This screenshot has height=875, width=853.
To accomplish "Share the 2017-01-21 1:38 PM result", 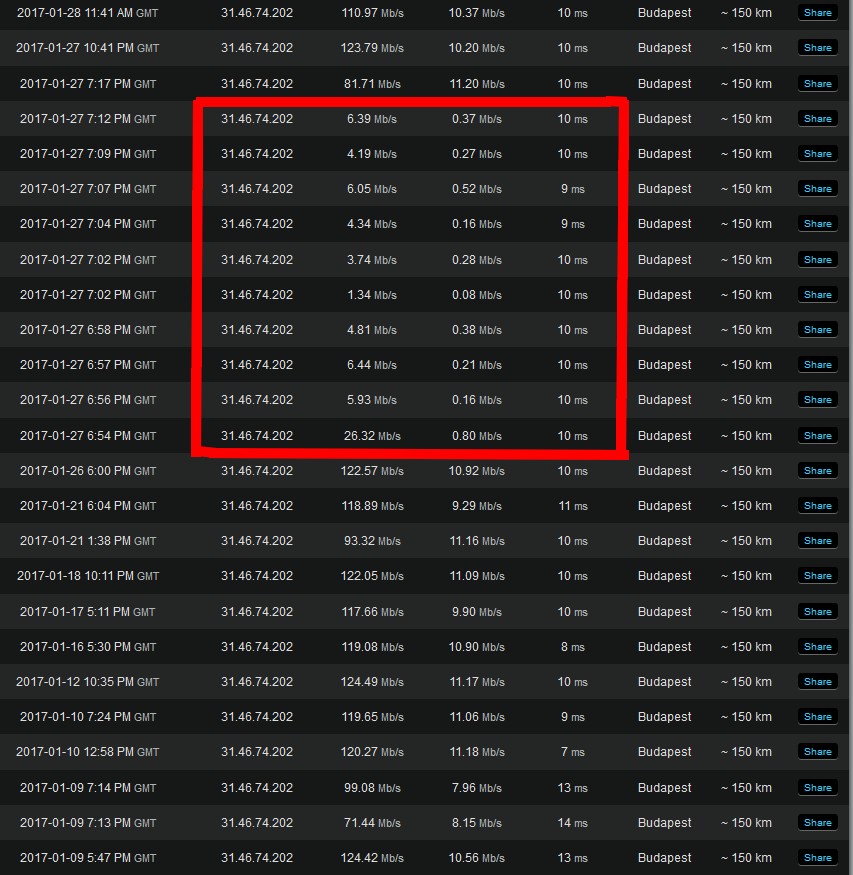I will (817, 541).
